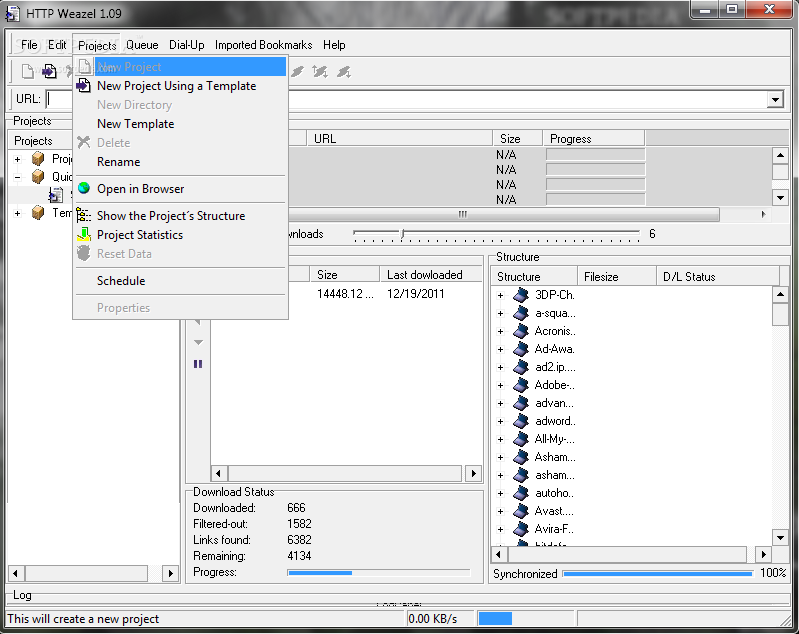799x634 pixels.
Task: Click the purple-arrow icon beside New Project Using a Template
Action: (84, 86)
